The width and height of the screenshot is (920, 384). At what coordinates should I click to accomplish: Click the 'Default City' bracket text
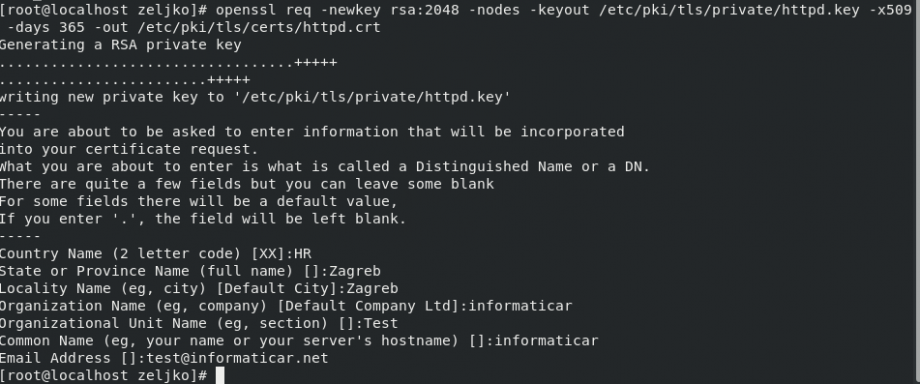click(x=276, y=288)
